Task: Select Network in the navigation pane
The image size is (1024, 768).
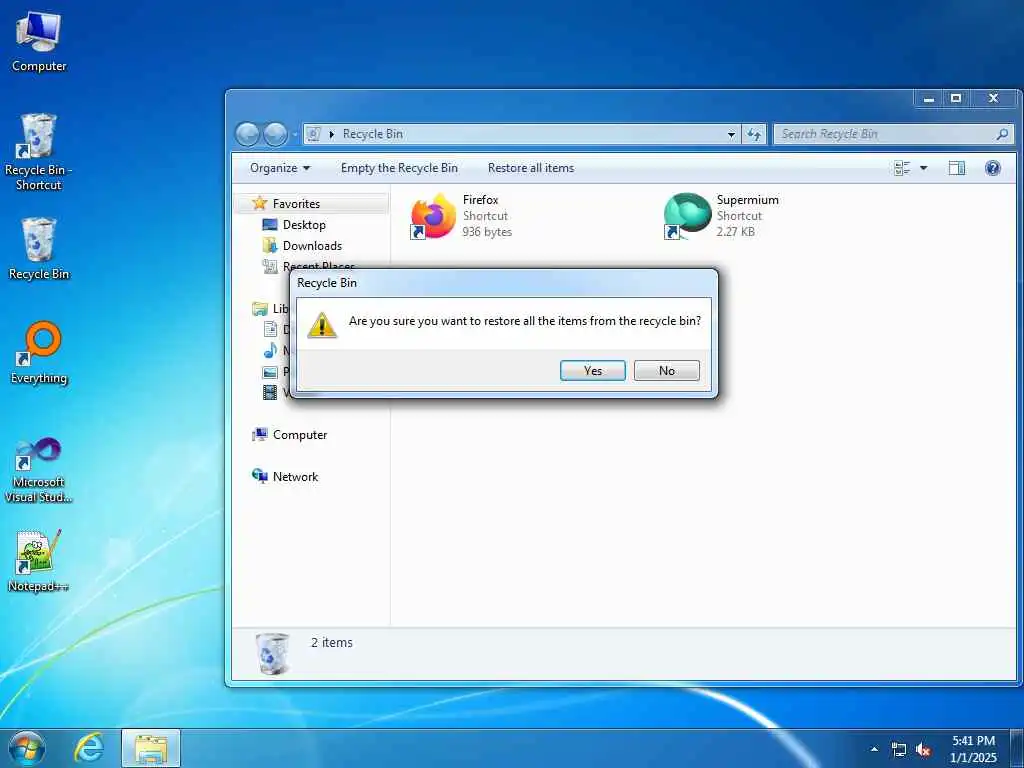Action: pos(295,477)
